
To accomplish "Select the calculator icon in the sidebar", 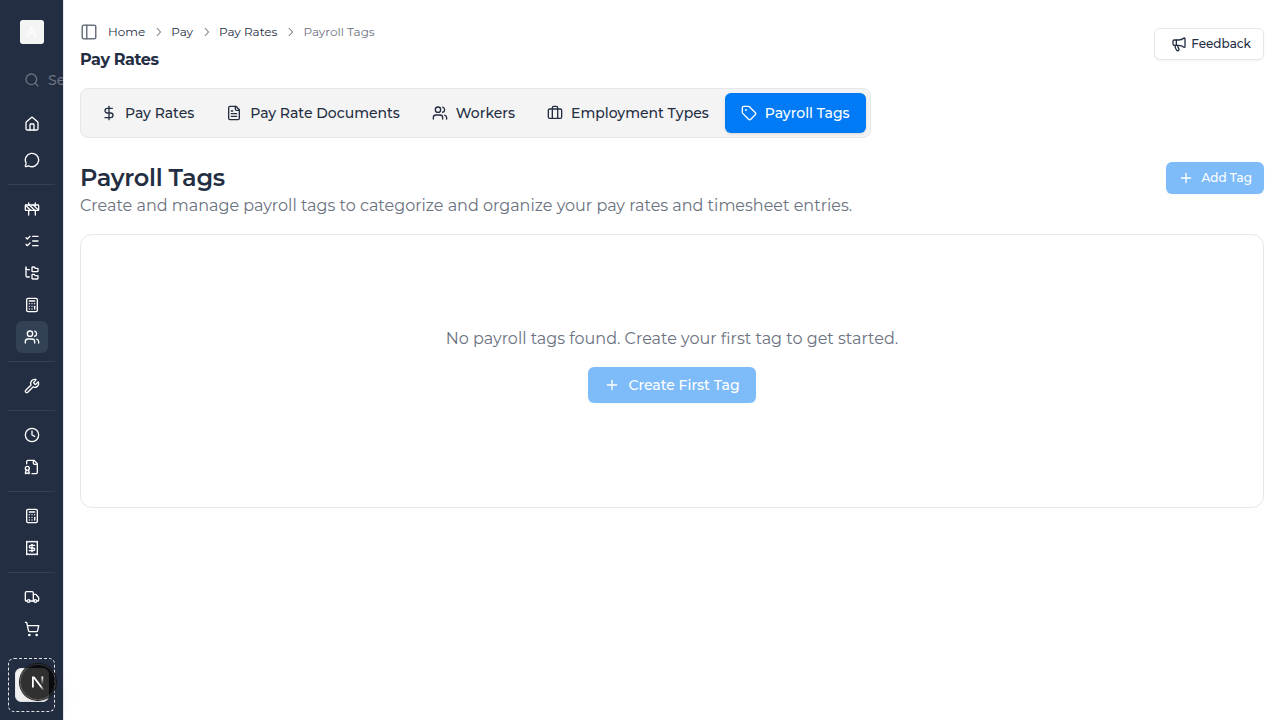I will 31,305.
